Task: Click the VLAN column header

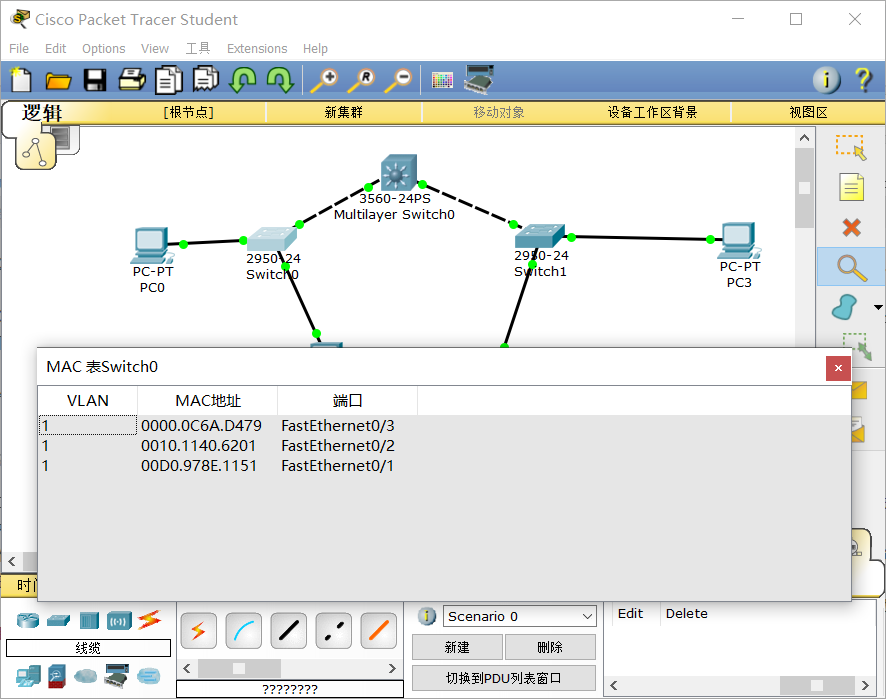Action: pos(88,401)
